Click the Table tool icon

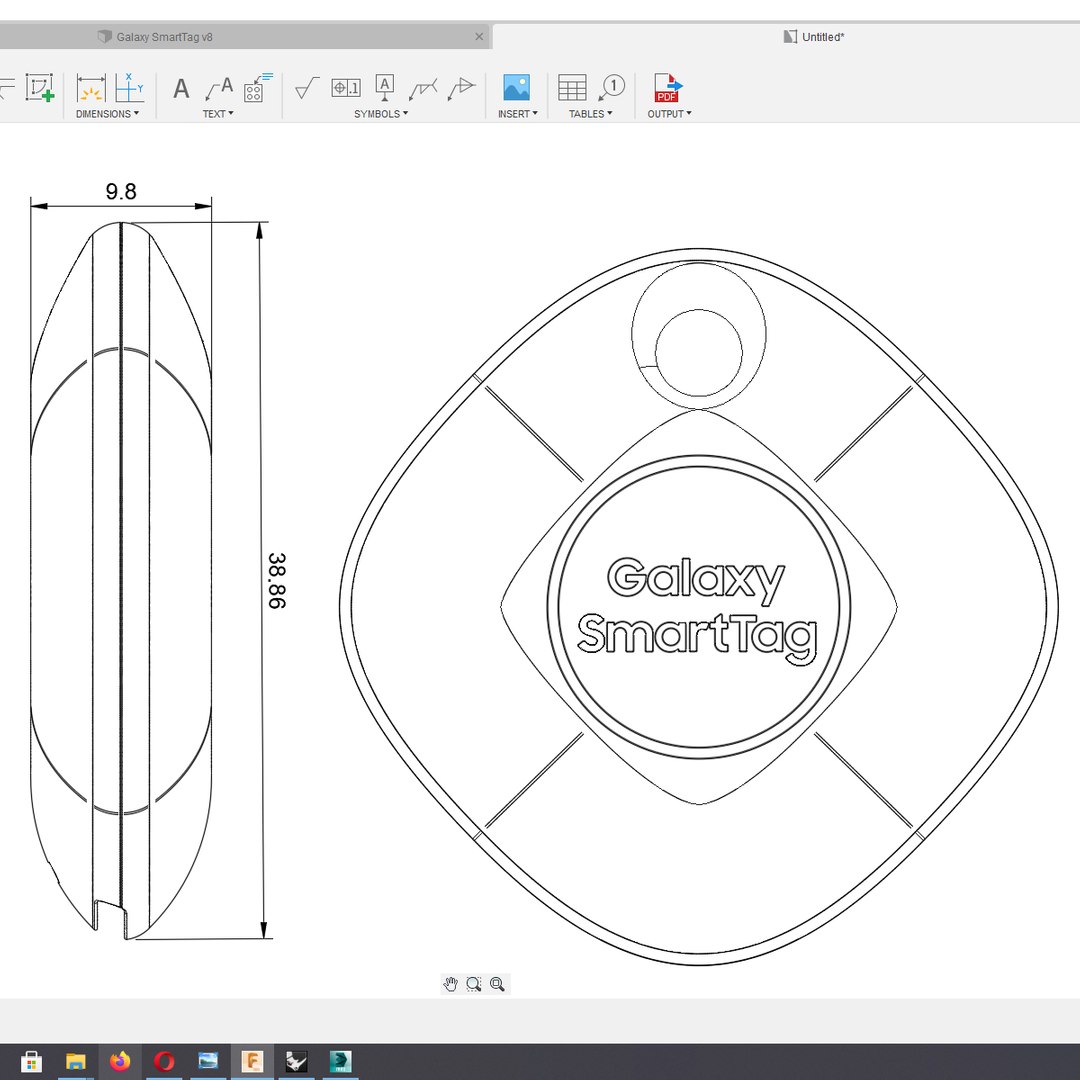(572, 88)
